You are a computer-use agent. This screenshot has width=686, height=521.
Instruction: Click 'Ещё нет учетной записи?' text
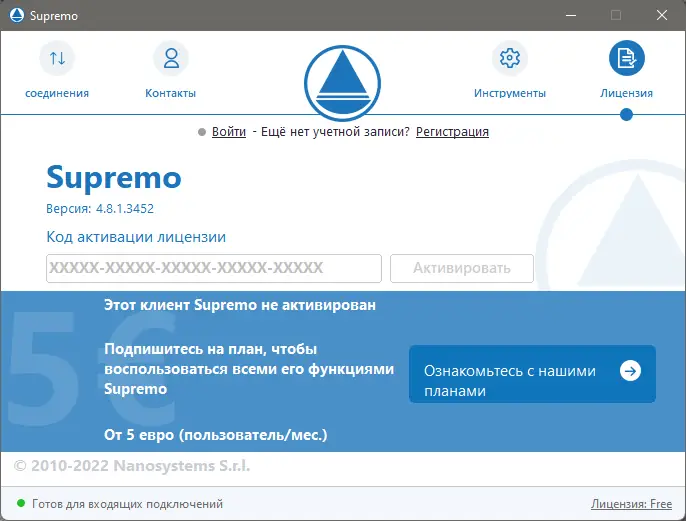[x=335, y=132]
